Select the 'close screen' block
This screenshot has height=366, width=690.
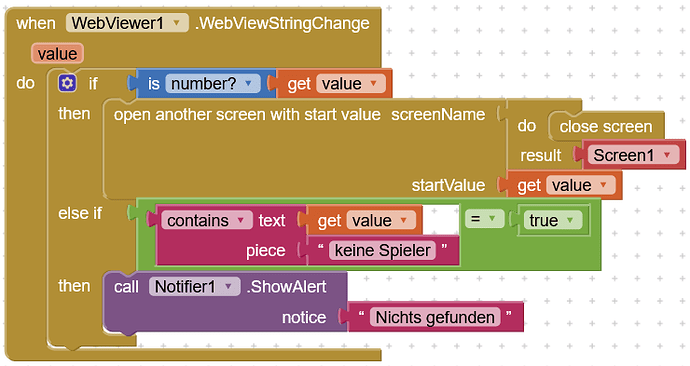[x=606, y=126]
